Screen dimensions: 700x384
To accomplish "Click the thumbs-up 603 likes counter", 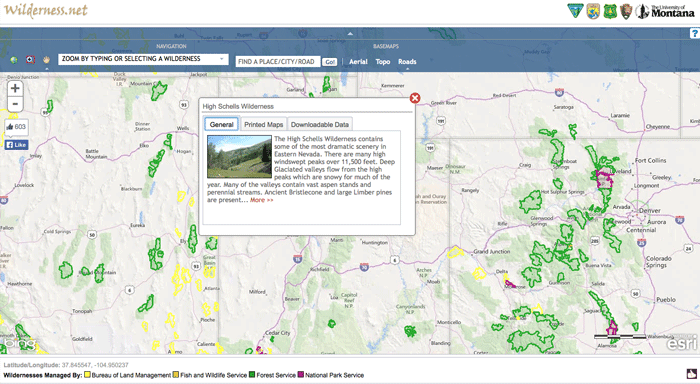I will tap(17, 127).
